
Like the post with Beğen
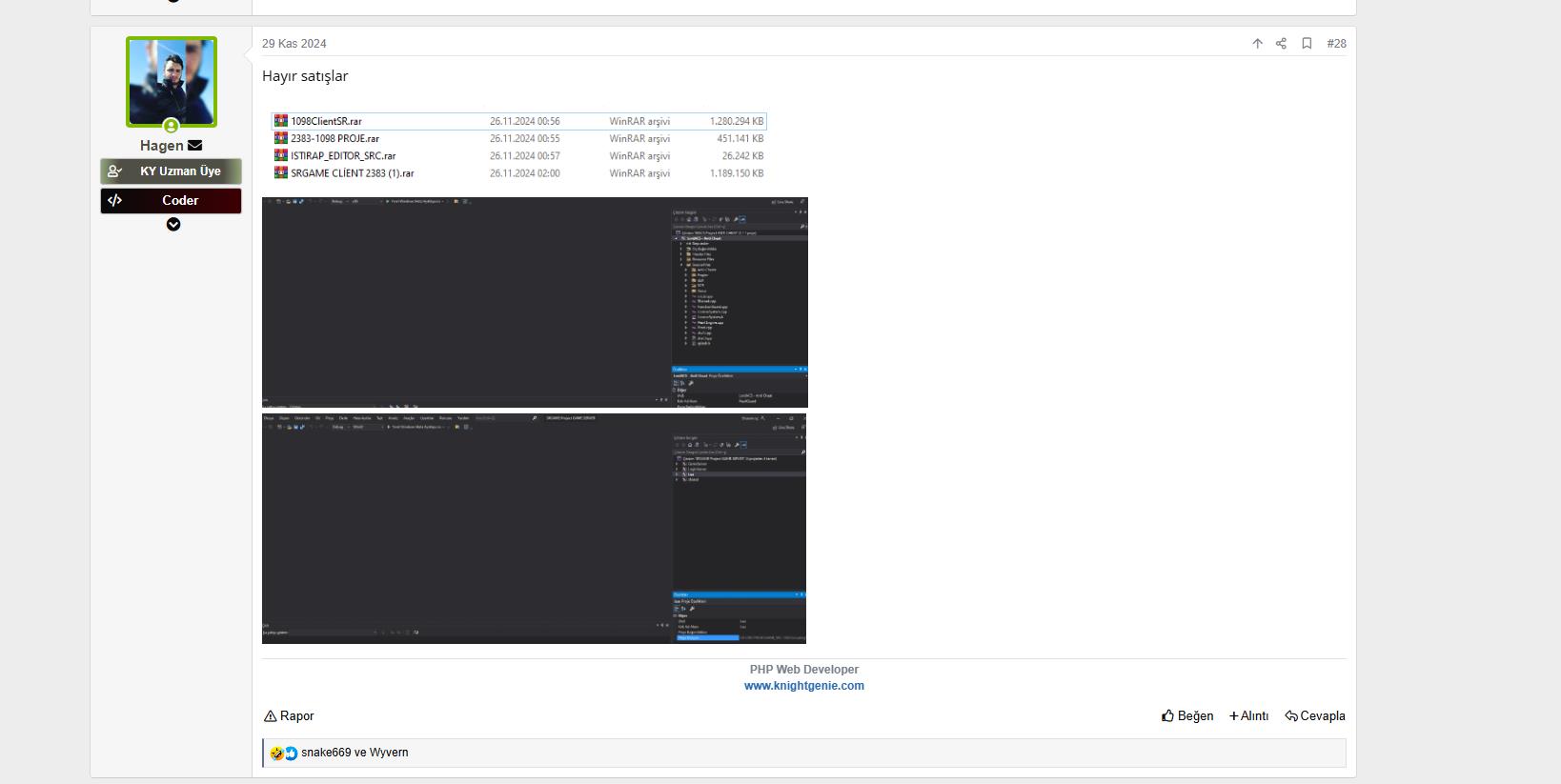point(1187,716)
